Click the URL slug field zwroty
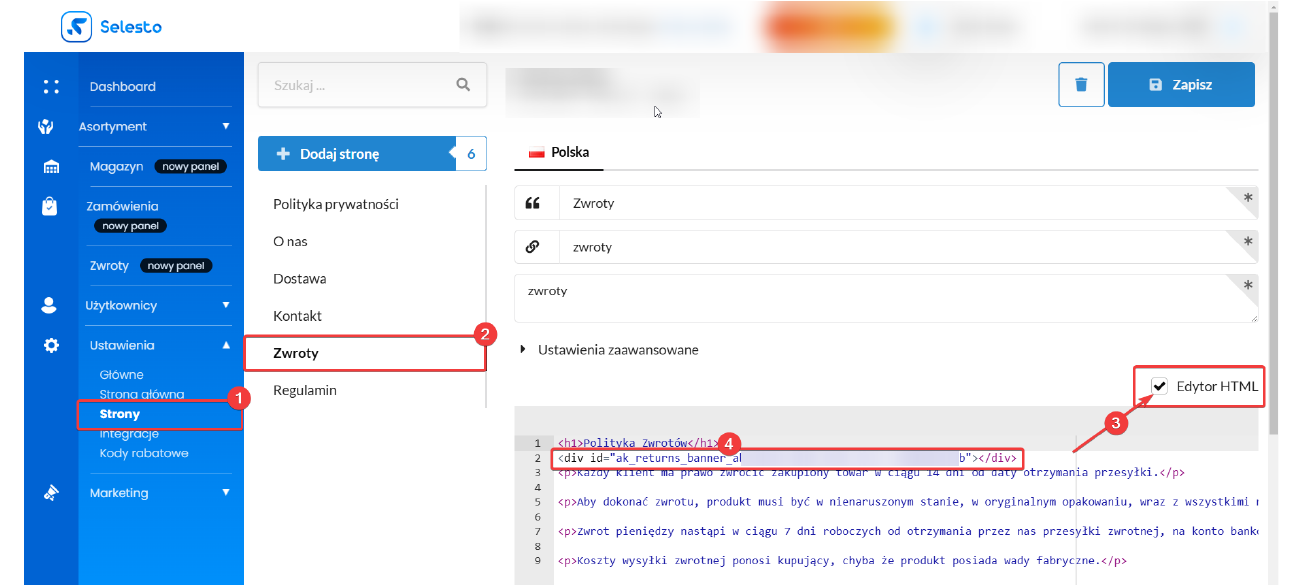 point(908,247)
